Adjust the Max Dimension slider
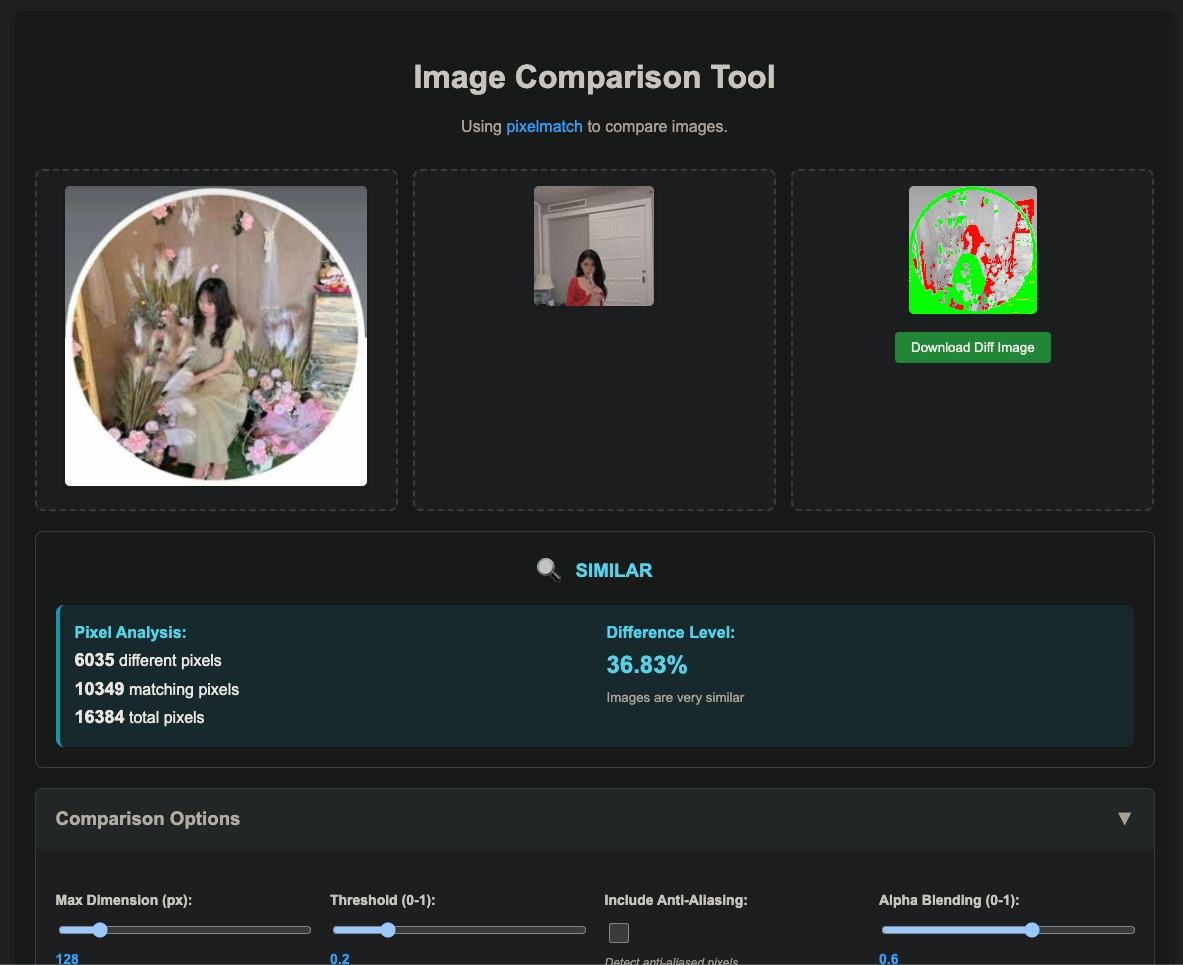 tap(184, 930)
